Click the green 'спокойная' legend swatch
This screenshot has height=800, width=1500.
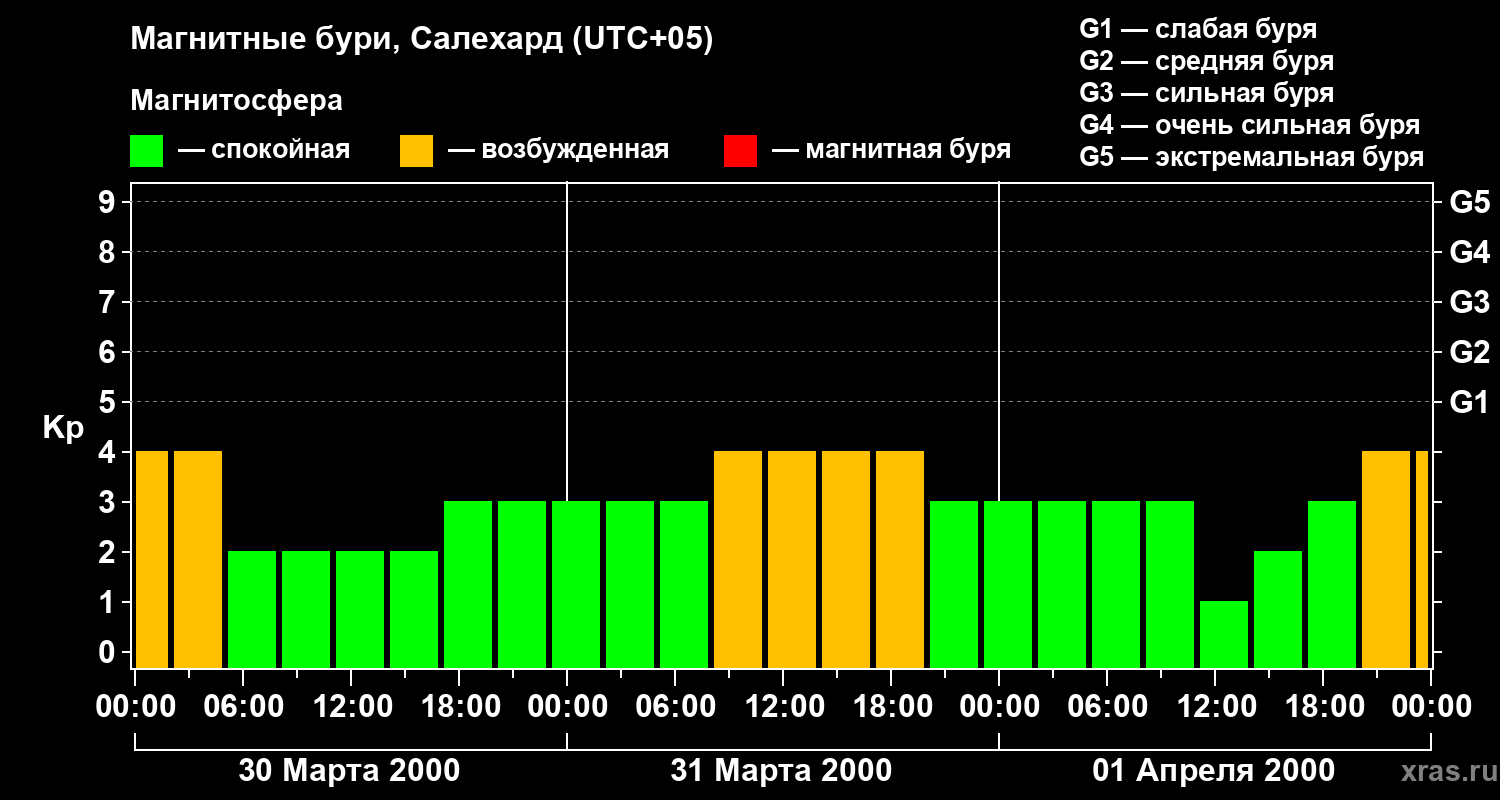(146, 151)
